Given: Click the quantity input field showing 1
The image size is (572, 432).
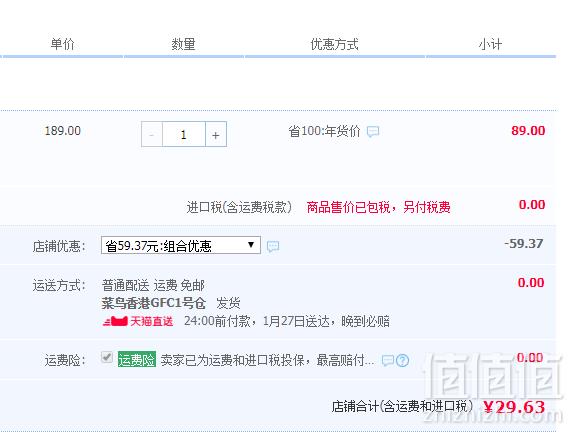Looking at the screenshot, I should (x=184, y=135).
